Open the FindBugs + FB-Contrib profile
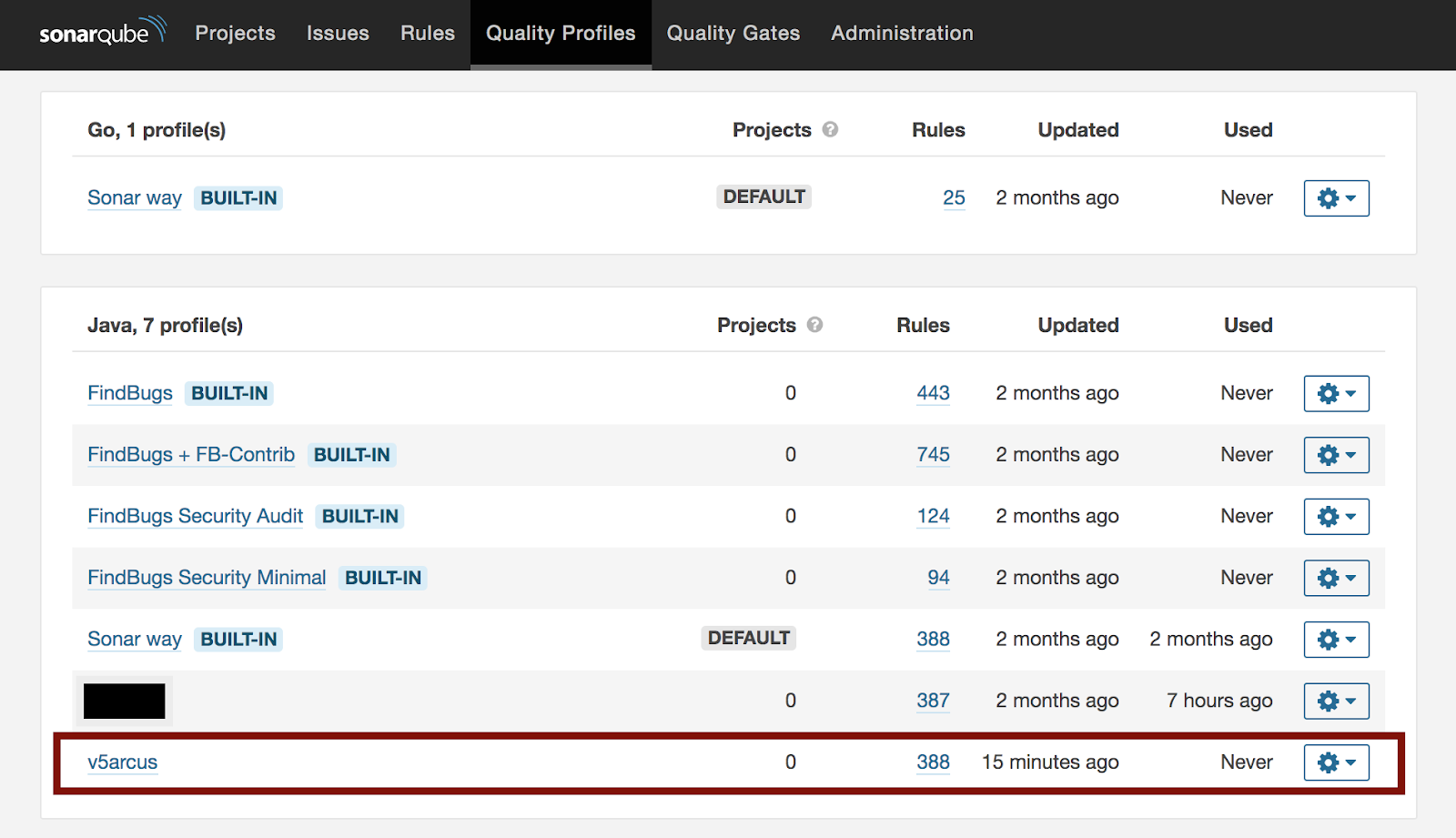This screenshot has width=1456, height=838. pos(191,454)
